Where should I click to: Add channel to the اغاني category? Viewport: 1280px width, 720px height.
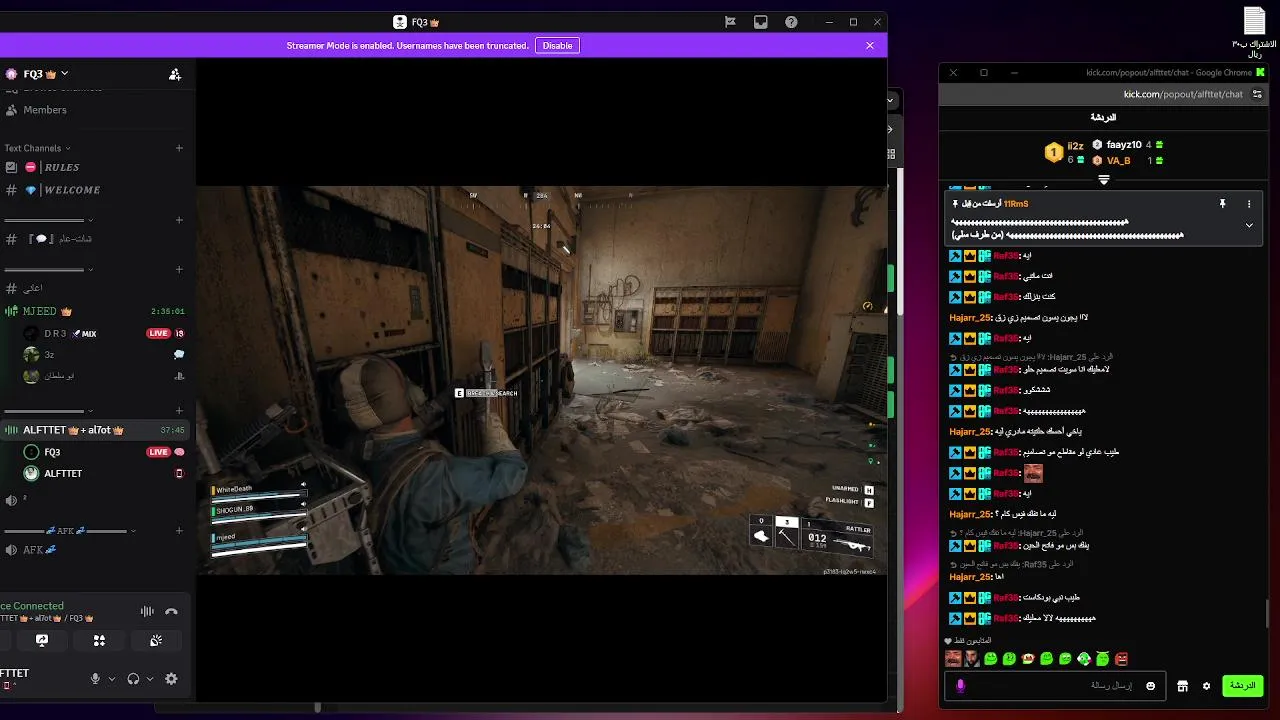(179, 269)
